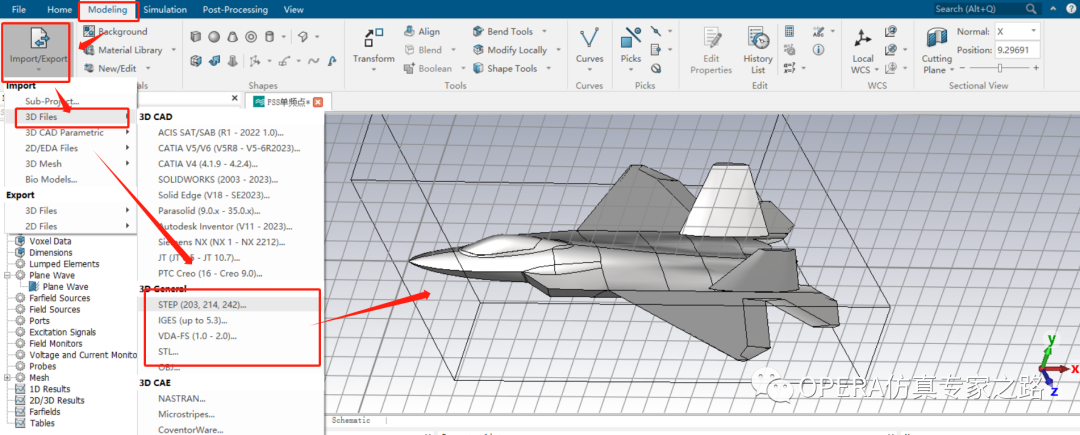Select 3D Files under Import
Screen dimensions: 1080x435
[x=71, y=117]
